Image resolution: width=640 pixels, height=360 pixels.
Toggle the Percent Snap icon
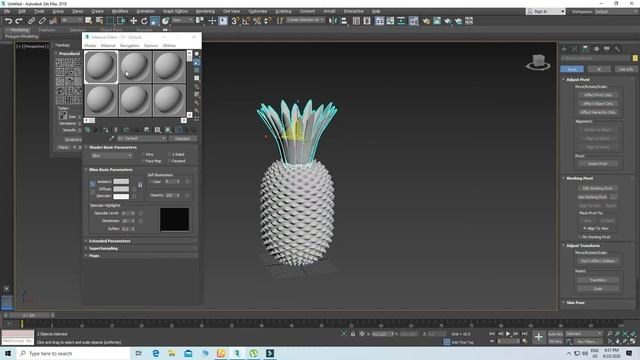click(x=257, y=20)
